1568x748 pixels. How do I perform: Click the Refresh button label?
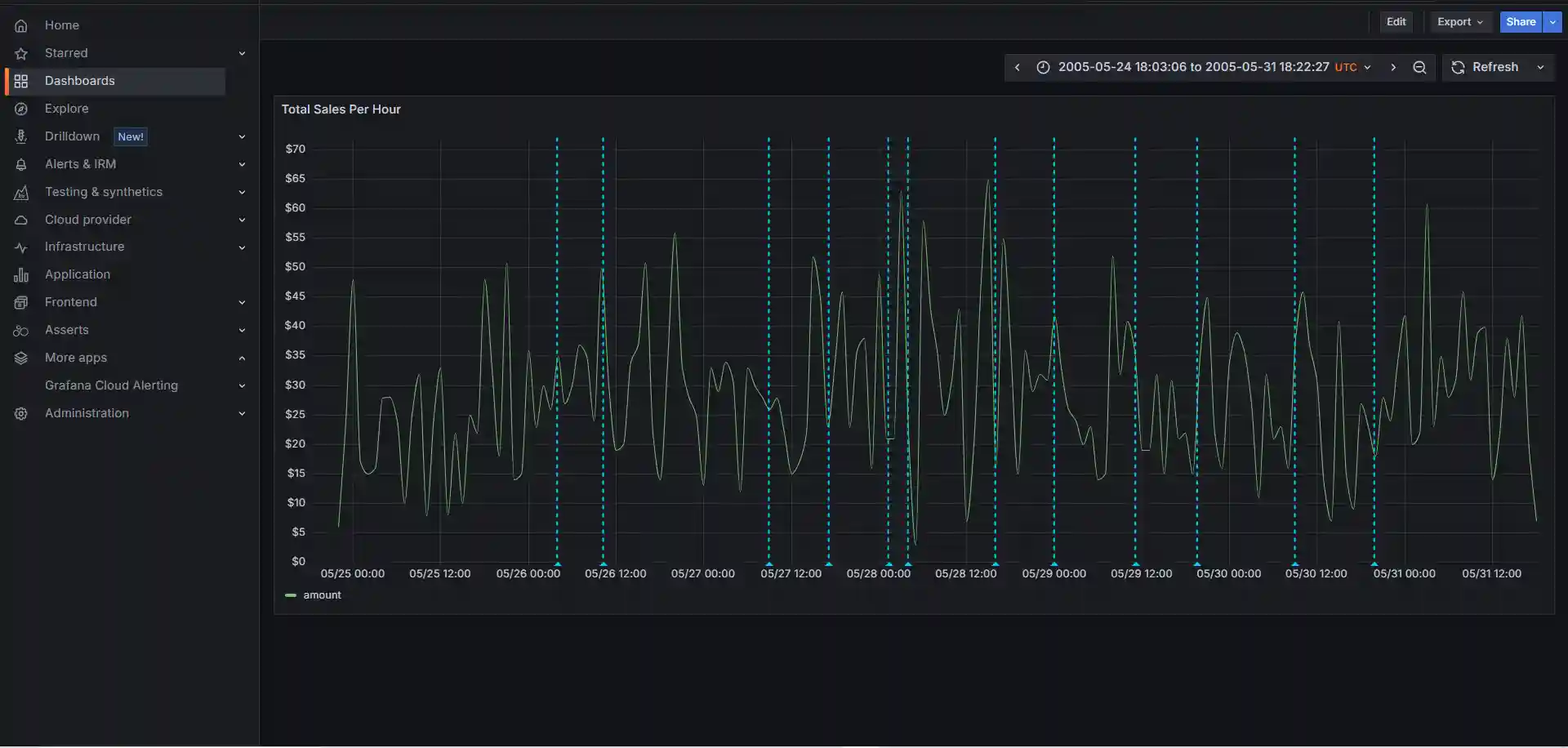pos(1495,67)
